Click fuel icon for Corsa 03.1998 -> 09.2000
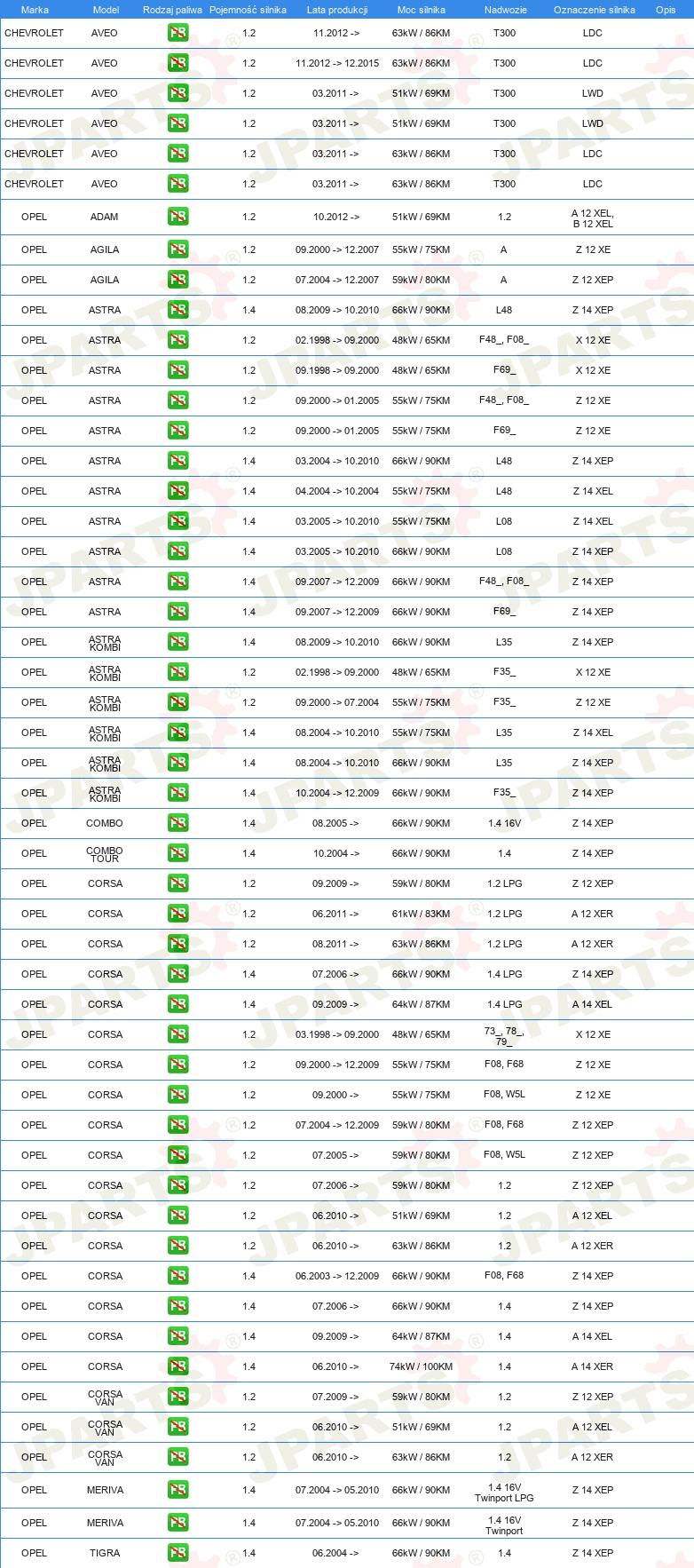The height and width of the screenshot is (1568, 694). click(x=178, y=1034)
